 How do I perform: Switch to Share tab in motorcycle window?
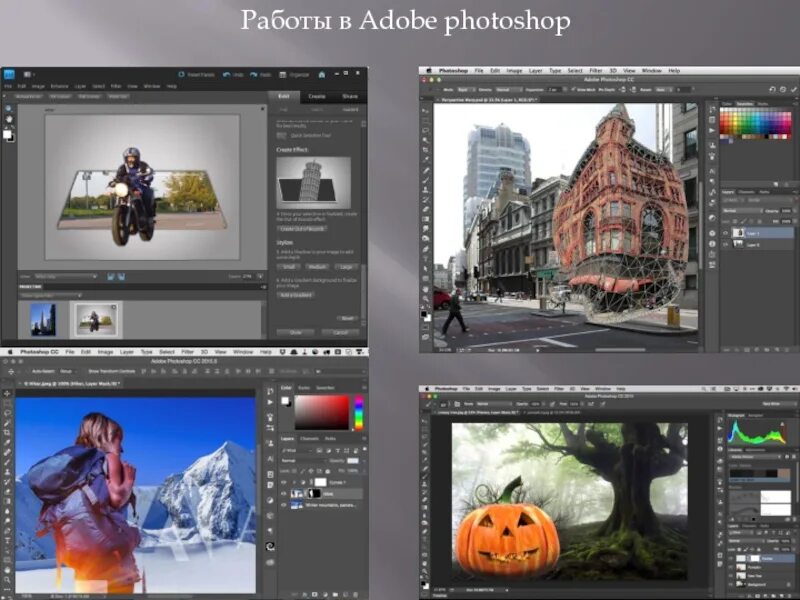pyautogui.click(x=349, y=96)
